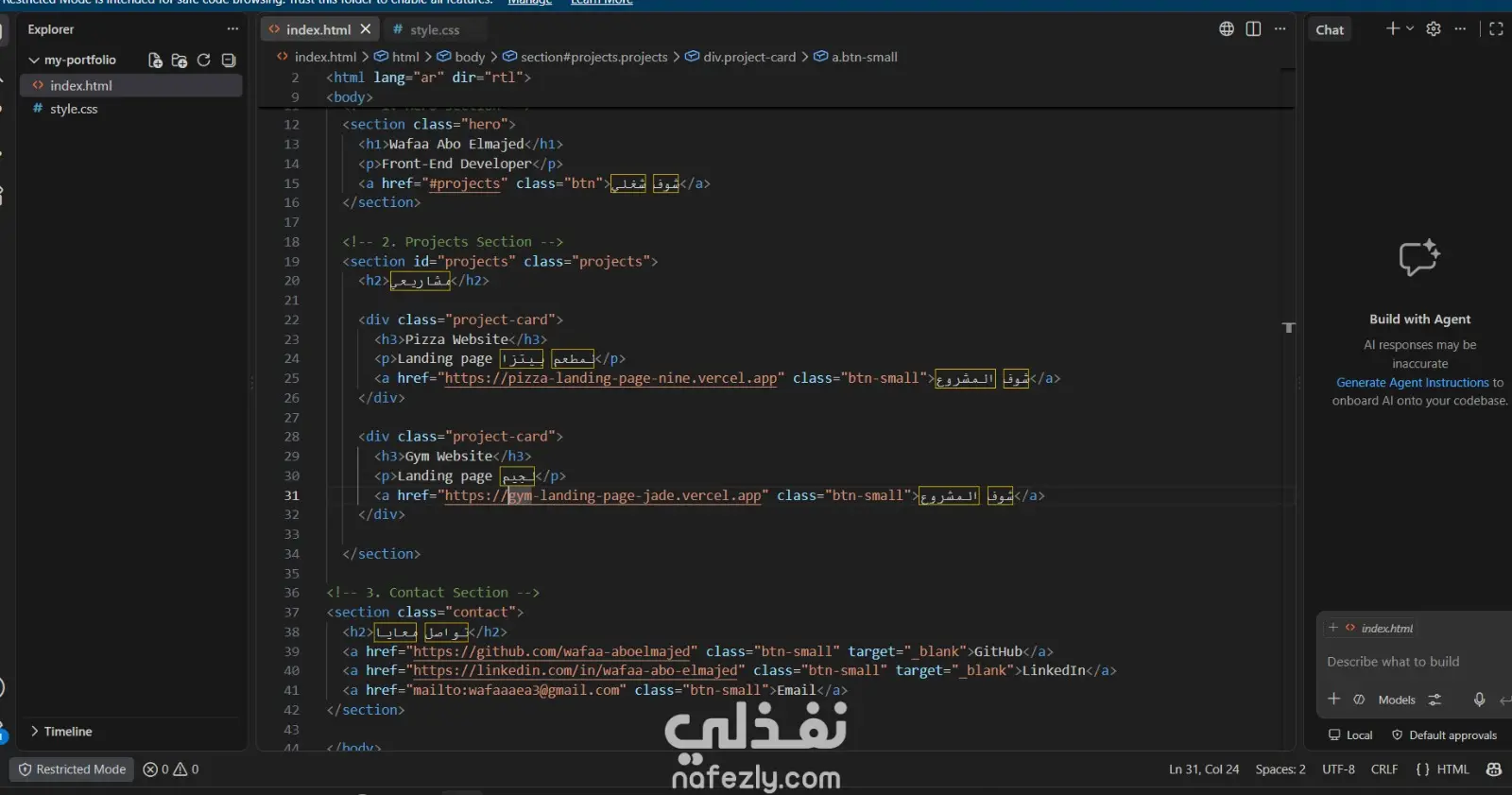Click Explorer panel title

pyautogui.click(x=51, y=29)
